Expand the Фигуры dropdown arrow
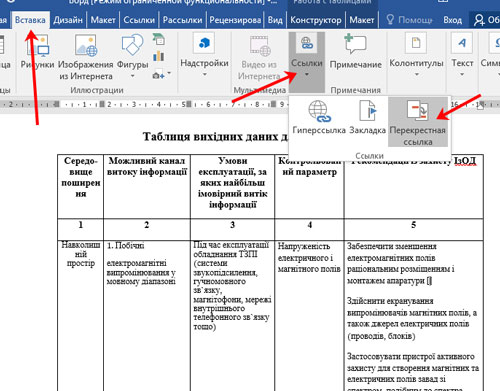 132,76
